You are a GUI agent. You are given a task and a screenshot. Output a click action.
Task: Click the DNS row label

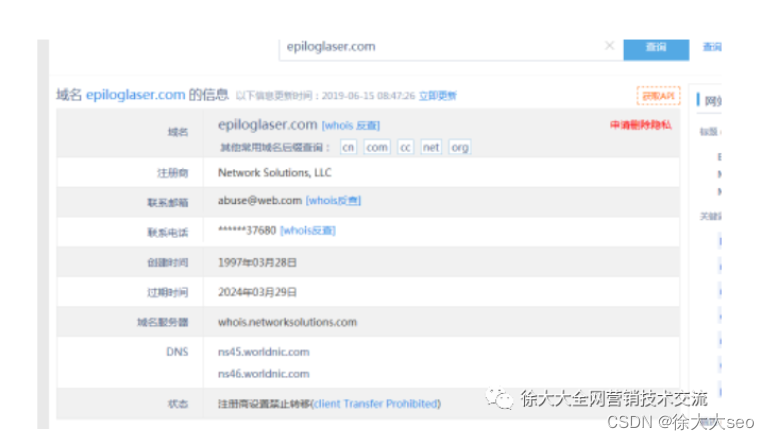coord(177,352)
